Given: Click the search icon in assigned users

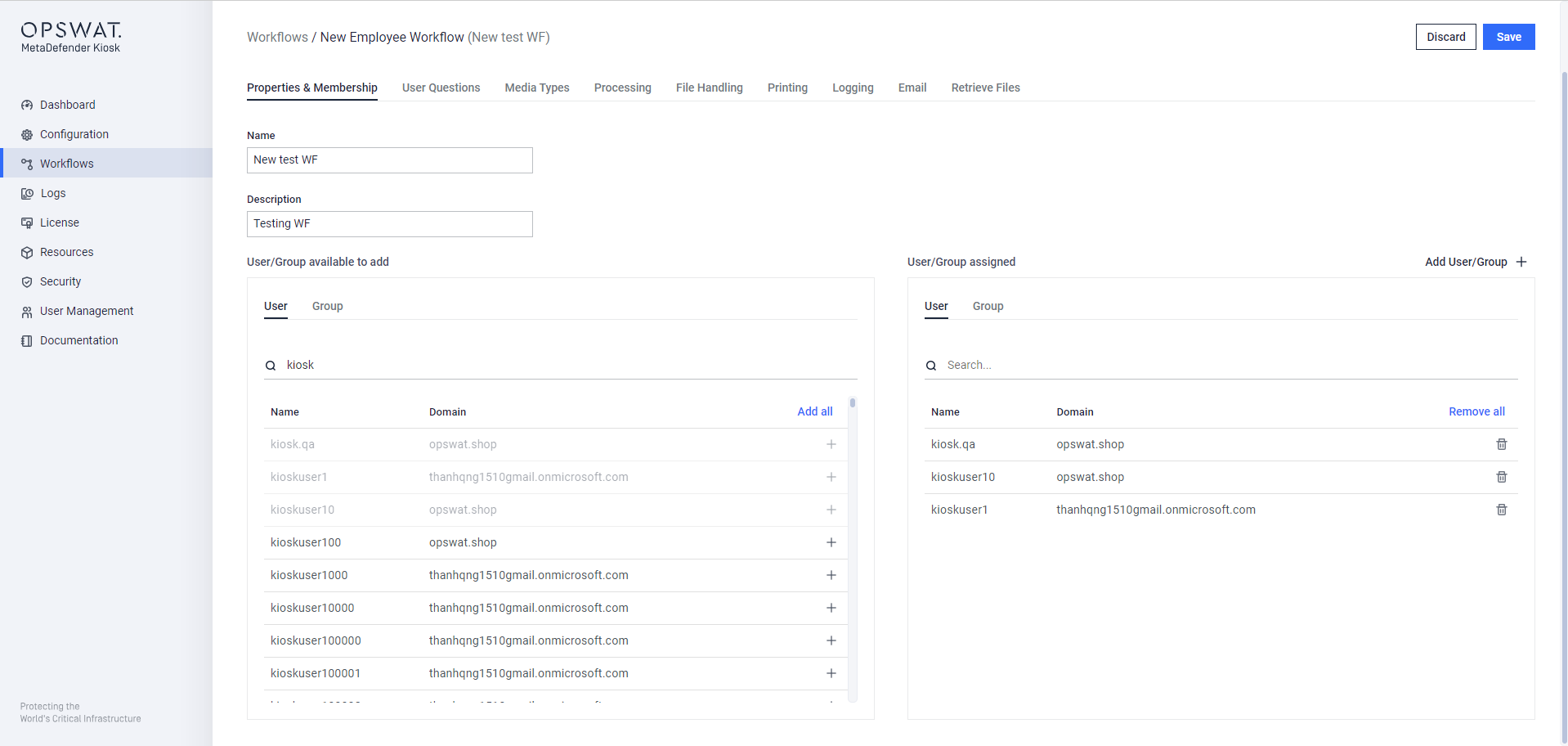Looking at the screenshot, I should point(931,366).
